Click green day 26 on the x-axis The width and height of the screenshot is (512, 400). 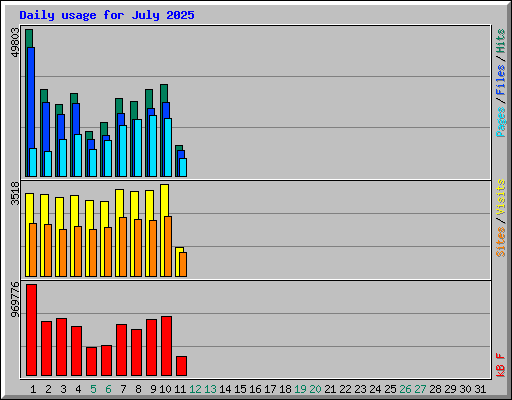click(x=405, y=389)
